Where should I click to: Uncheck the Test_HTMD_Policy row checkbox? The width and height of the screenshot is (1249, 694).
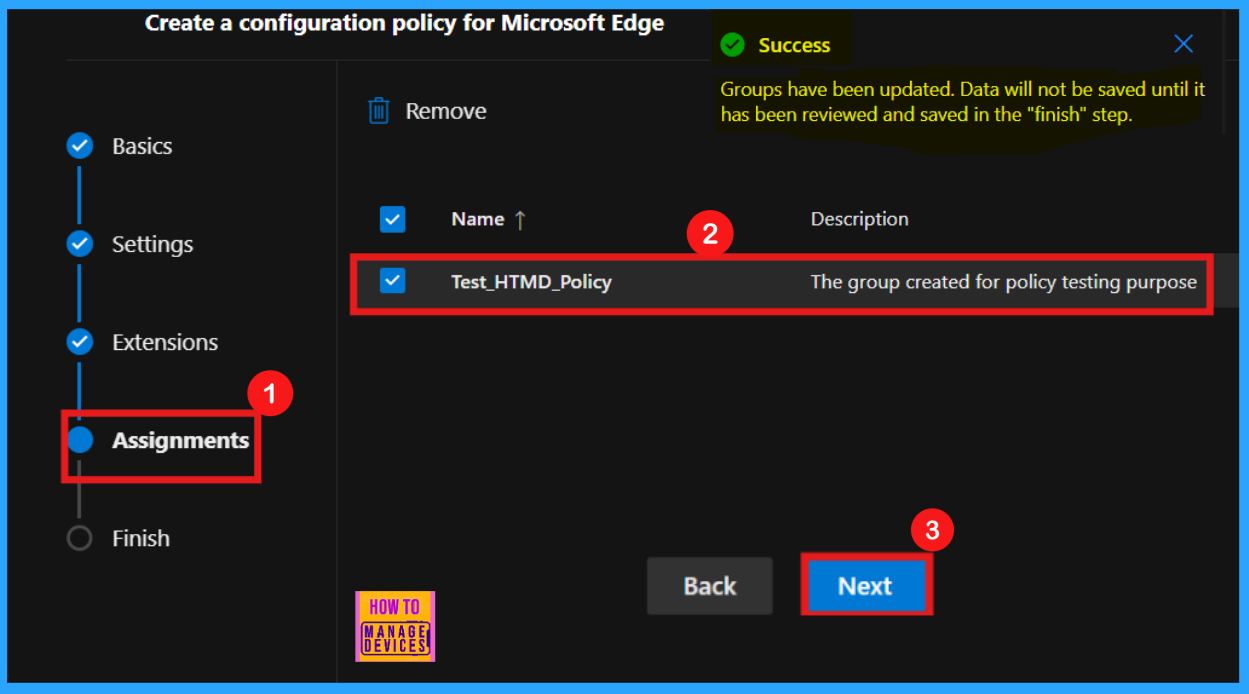point(393,282)
